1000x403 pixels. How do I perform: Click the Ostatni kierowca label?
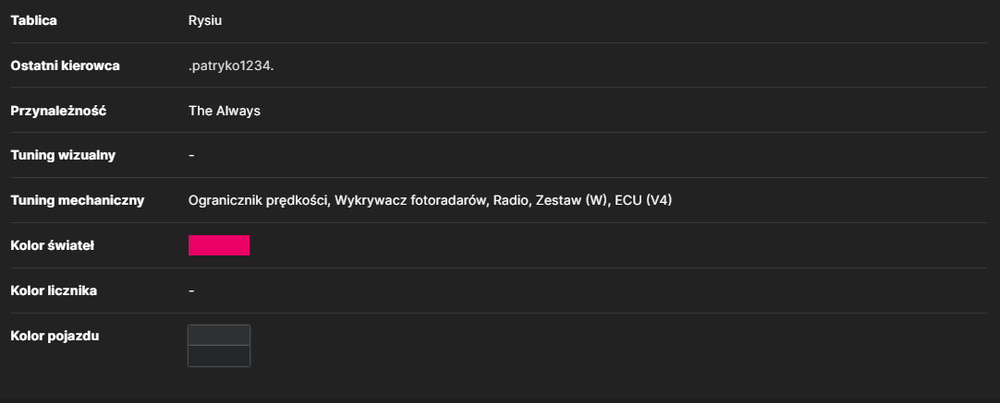65,66
